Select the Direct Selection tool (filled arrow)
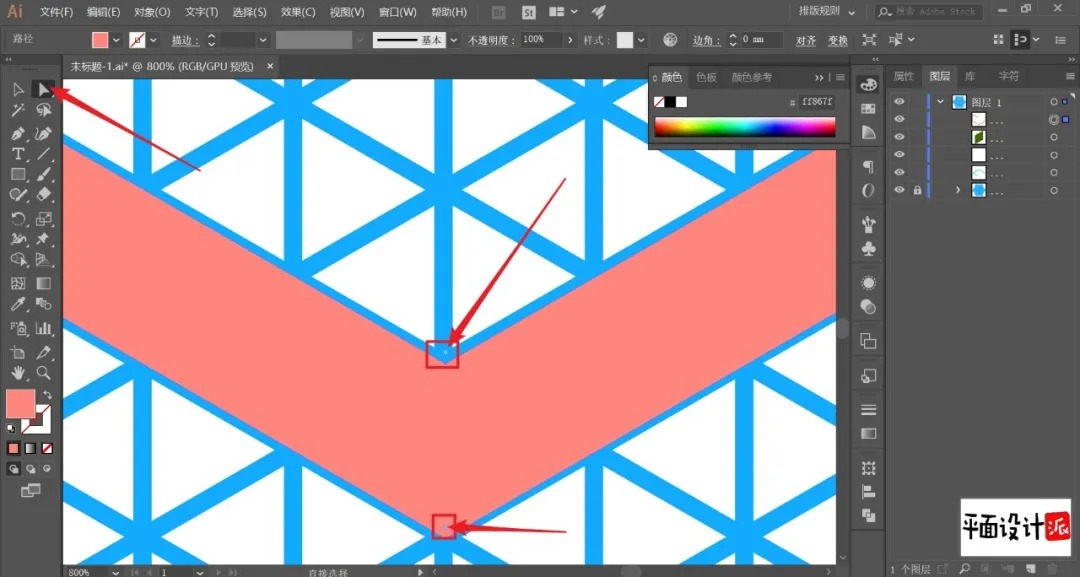 tap(44, 90)
